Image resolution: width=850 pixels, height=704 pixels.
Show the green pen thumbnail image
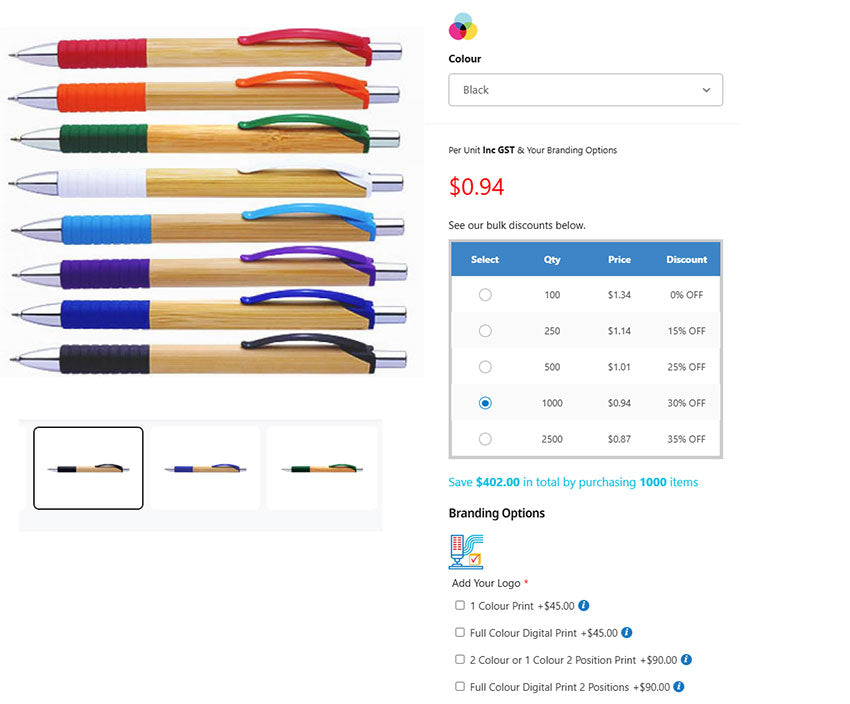tap(322, 468)
